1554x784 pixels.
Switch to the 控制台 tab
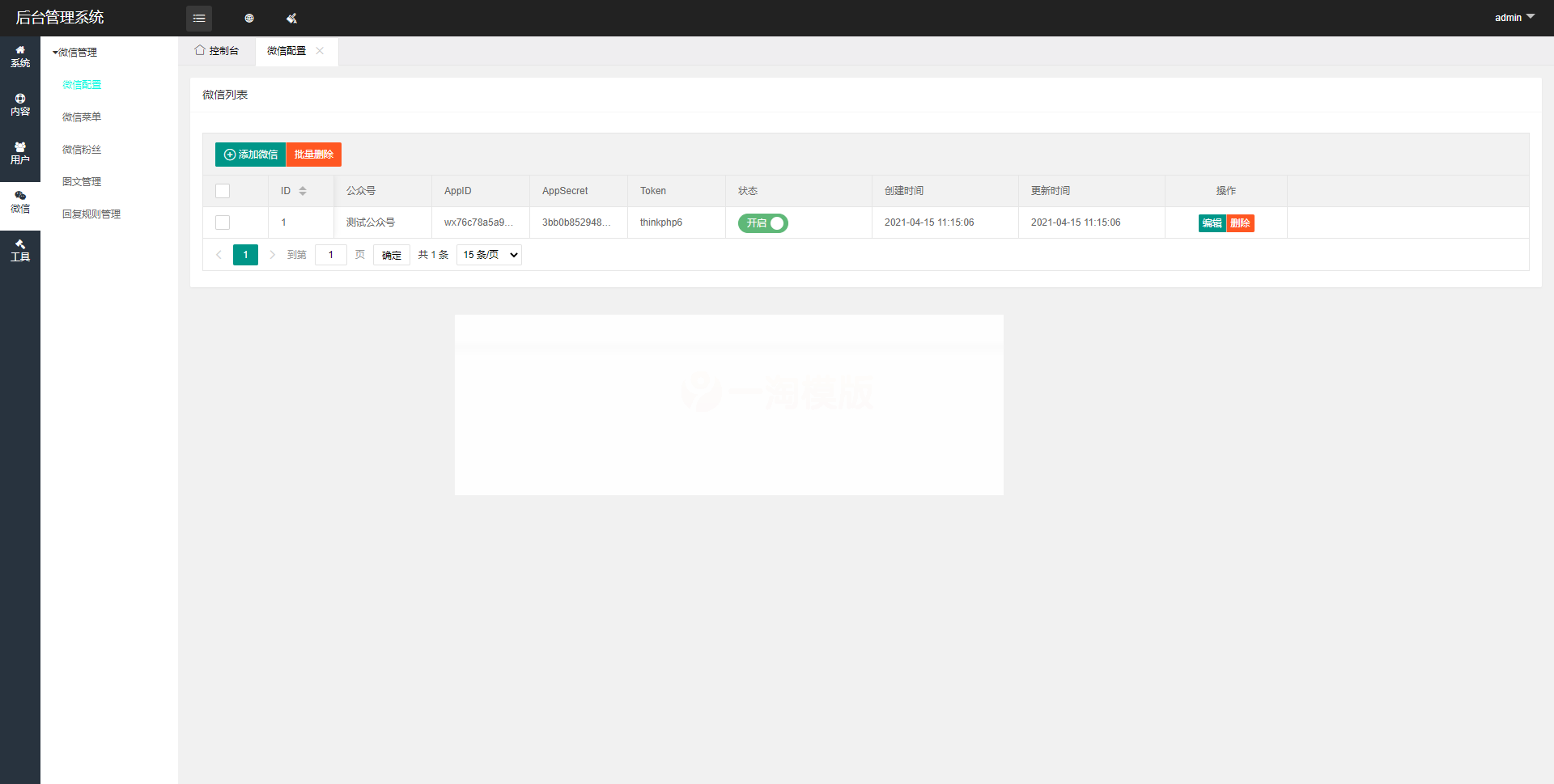click(217, 51)
